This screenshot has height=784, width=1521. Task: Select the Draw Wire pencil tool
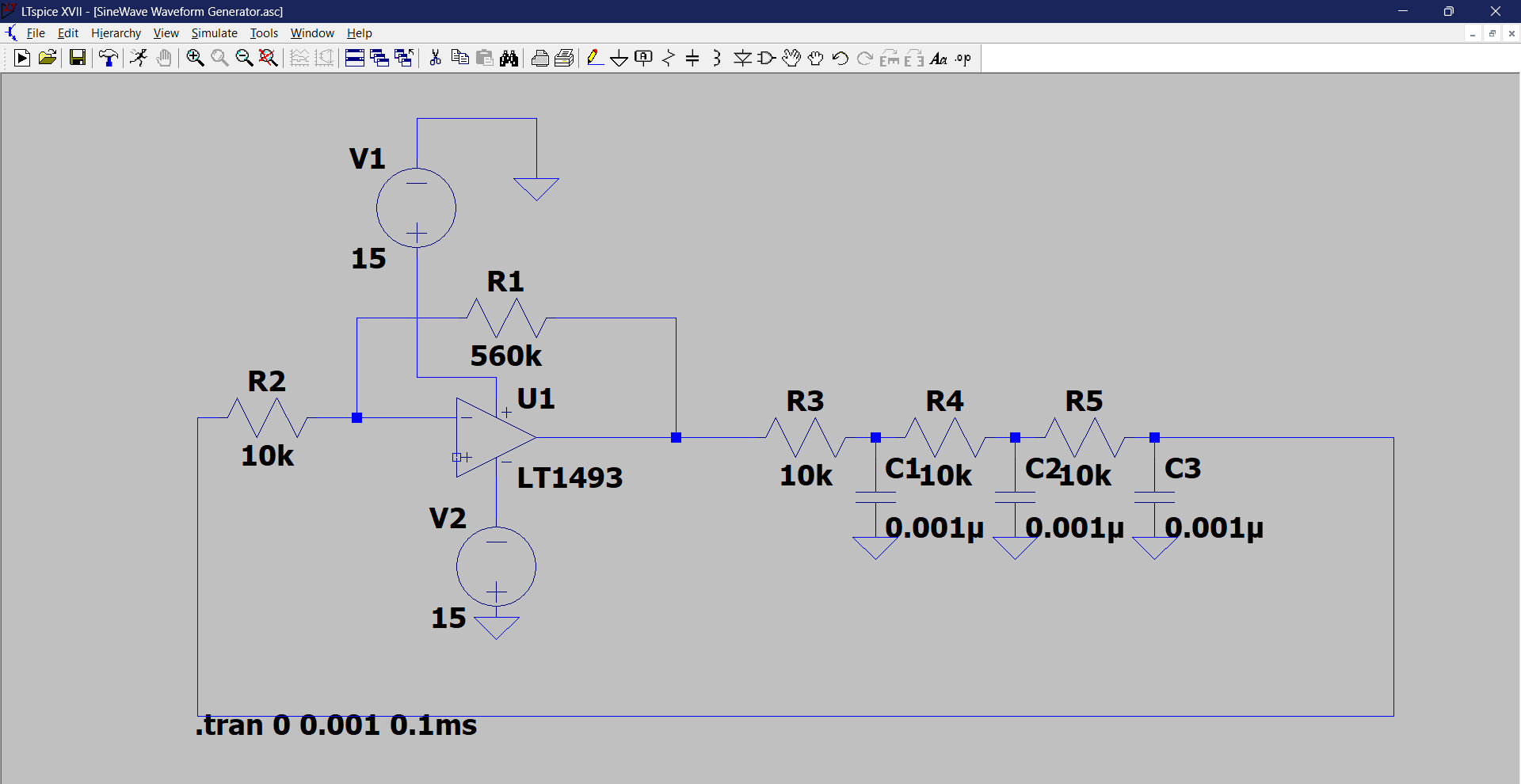click(x=595, y=58)
